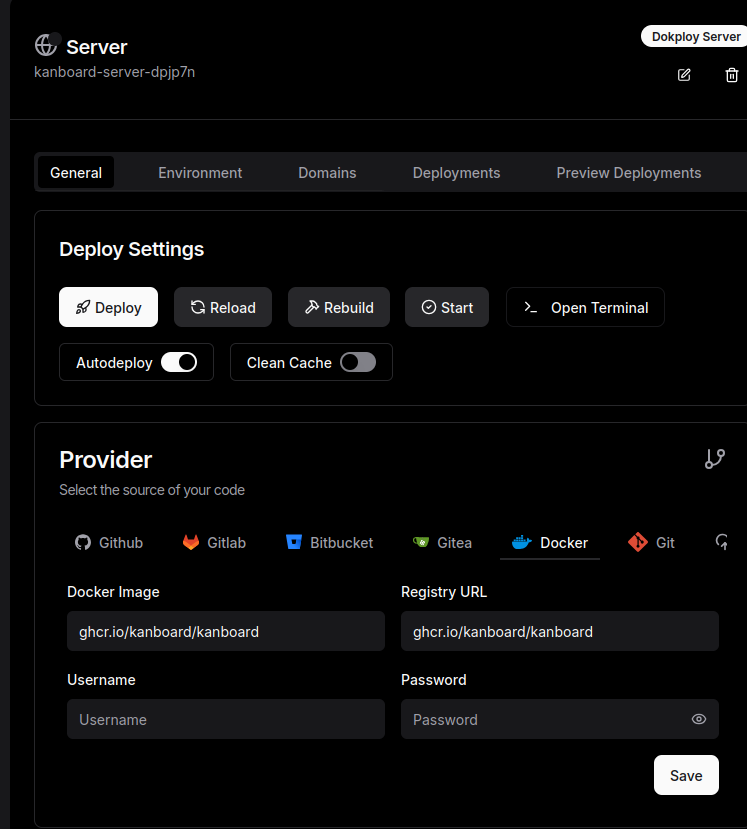The width and height of the screenshot is (747, 829).
Task: Switch to the Environment tab
Action: [200, 172]
